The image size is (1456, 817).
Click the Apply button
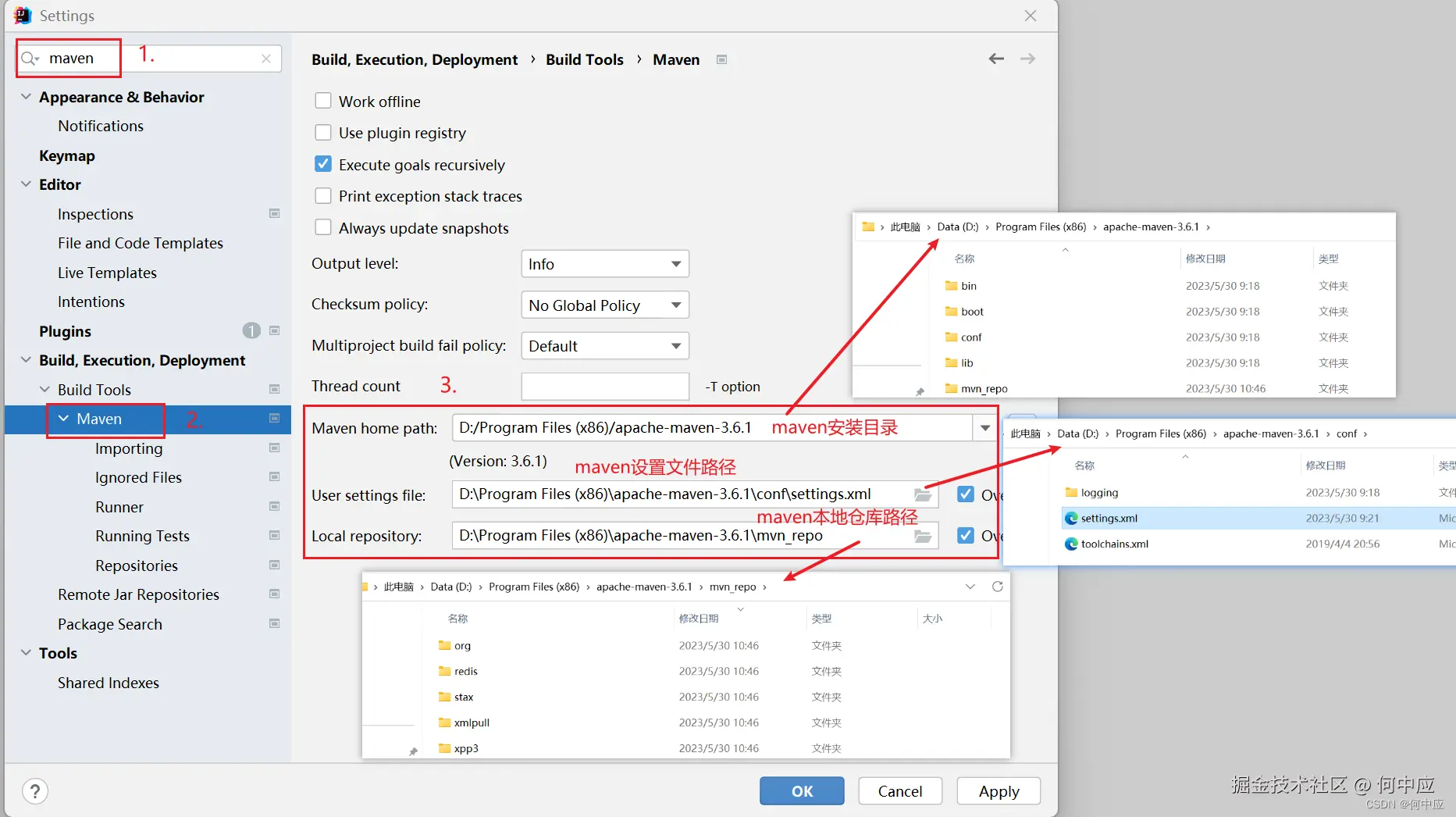coord(999,791)
